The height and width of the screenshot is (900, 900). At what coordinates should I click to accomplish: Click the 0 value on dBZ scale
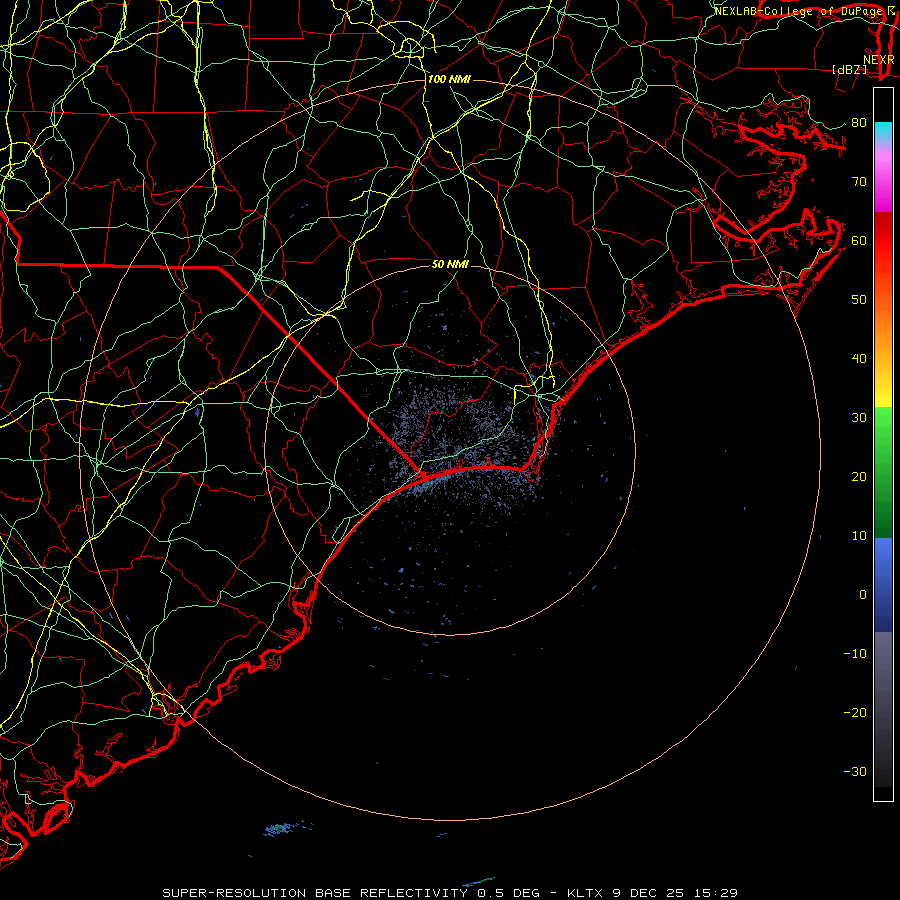tap(863, 595)
